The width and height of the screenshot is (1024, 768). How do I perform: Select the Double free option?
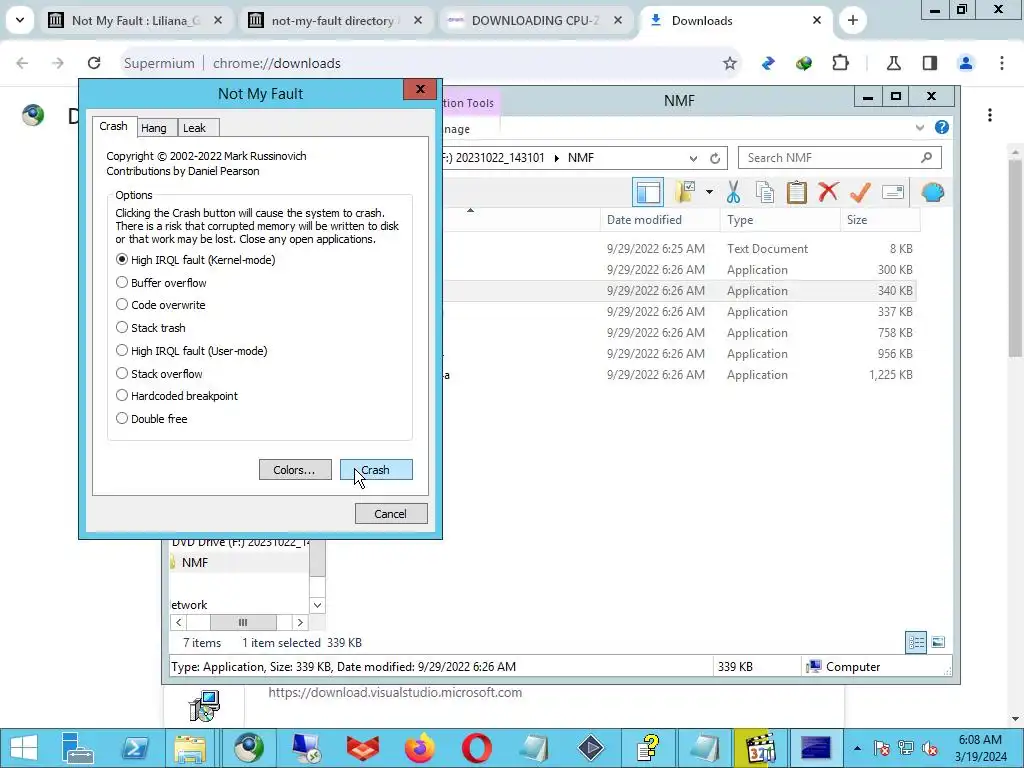click(x=151, y=419)
